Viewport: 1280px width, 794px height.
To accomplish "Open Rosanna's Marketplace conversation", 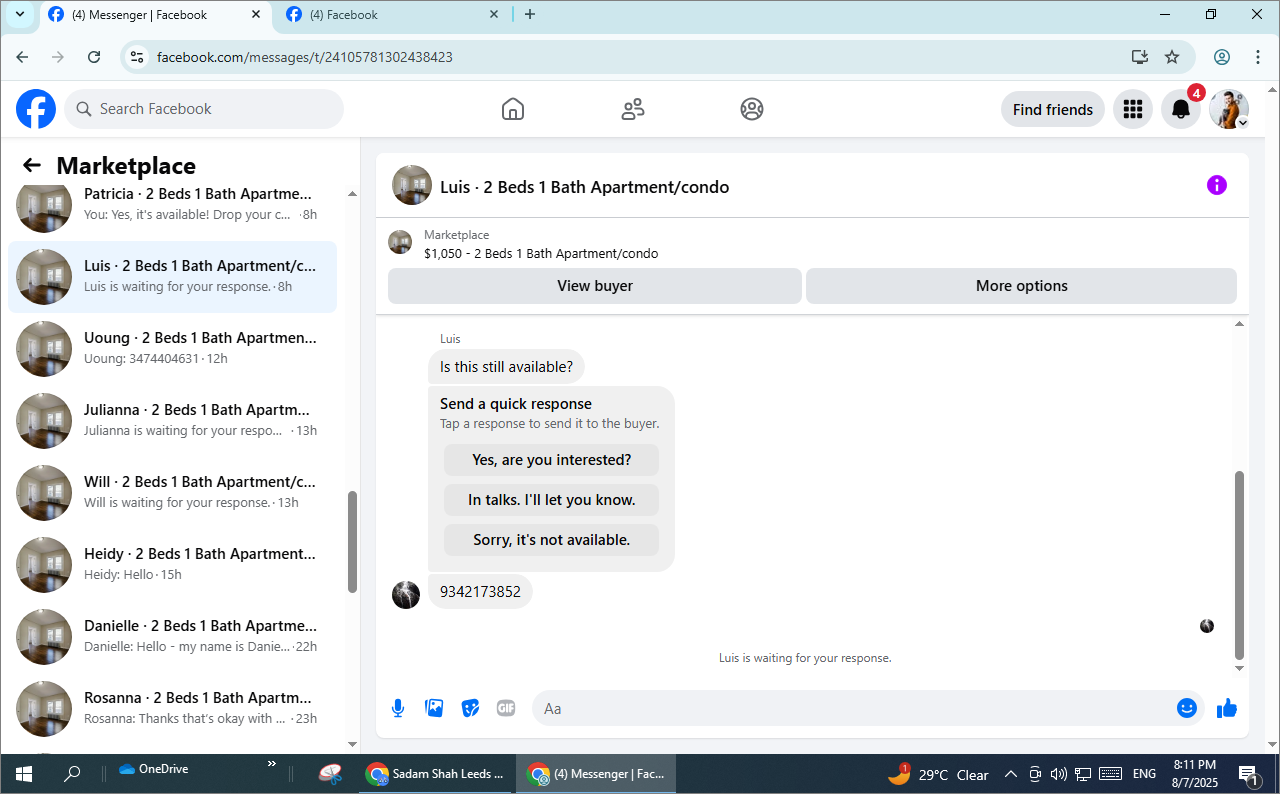I will (x=172, y=709).
